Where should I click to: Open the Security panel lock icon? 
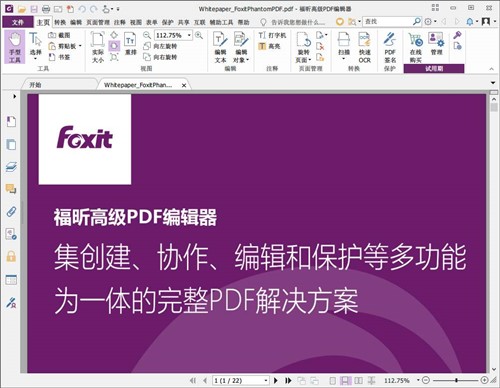(x=11, y=257)
